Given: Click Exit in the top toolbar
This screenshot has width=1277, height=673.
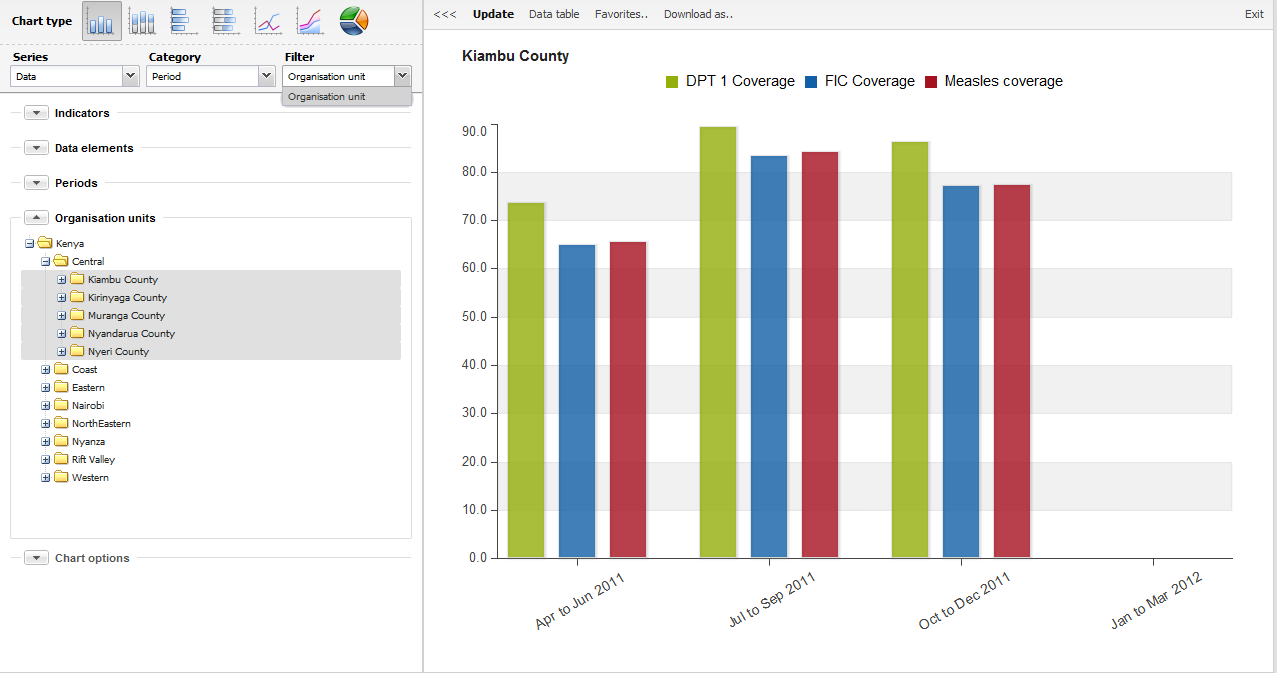Looking at the screenshot, I should click(1254, 14).
